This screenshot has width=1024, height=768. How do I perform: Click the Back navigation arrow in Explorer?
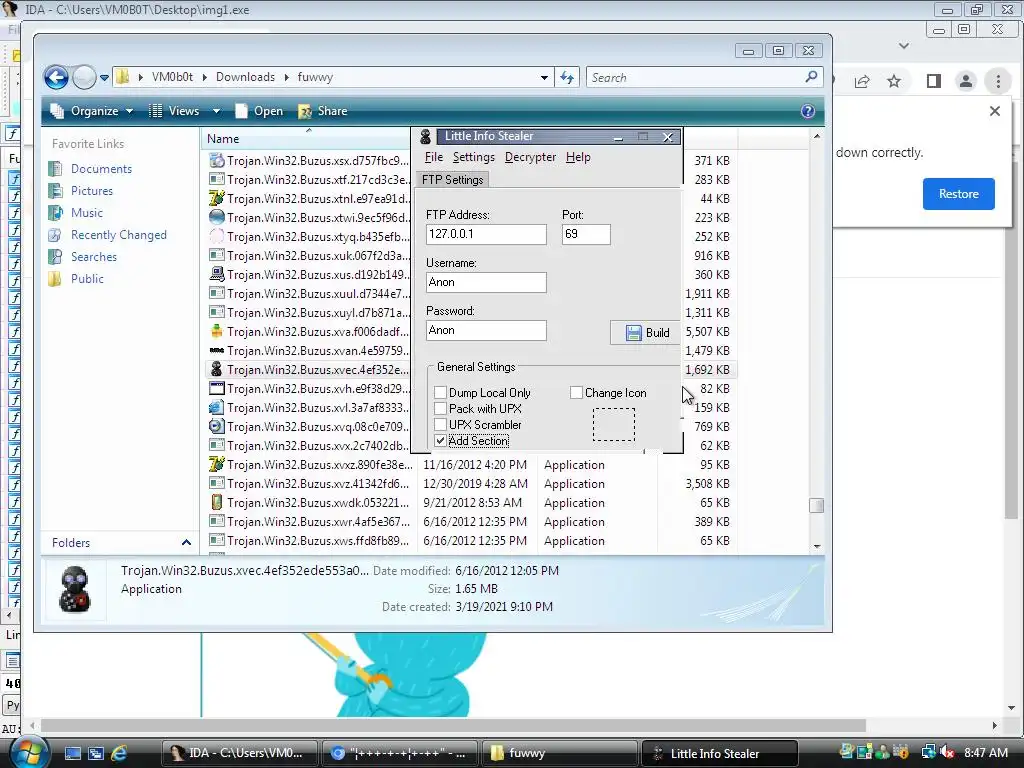tap(56, 78)
